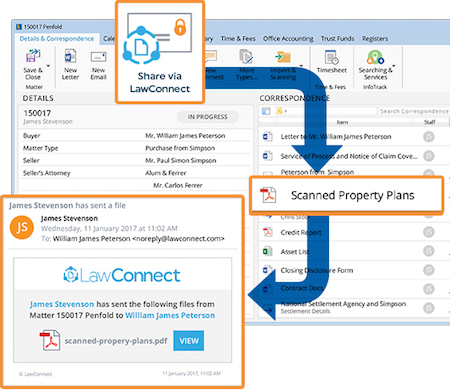Switch to the Trust Funds tab
Viewport: 450px width, 390px height.
[337, 39]
